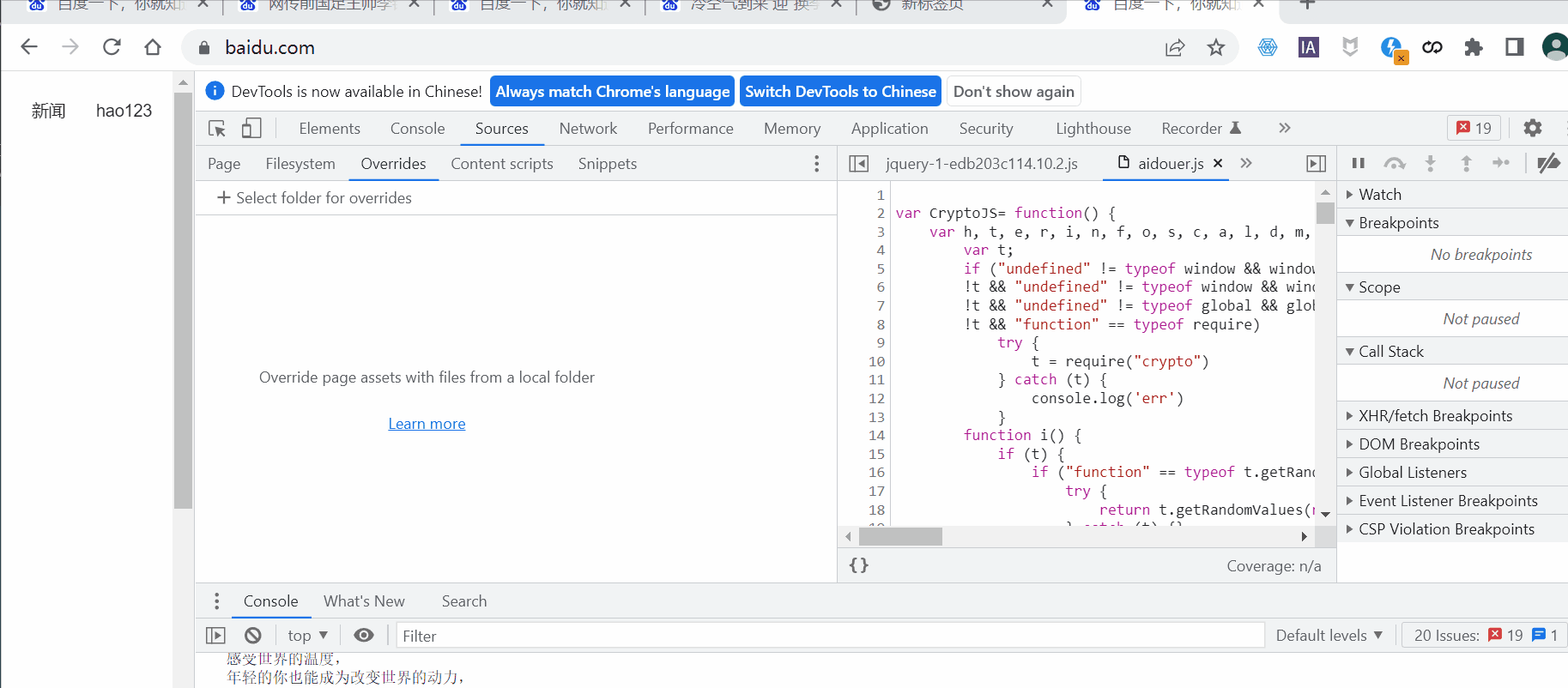Toggle the console live expression eye icon
Viewport: 1568px width, 688px height.
(x=364, y=636)
